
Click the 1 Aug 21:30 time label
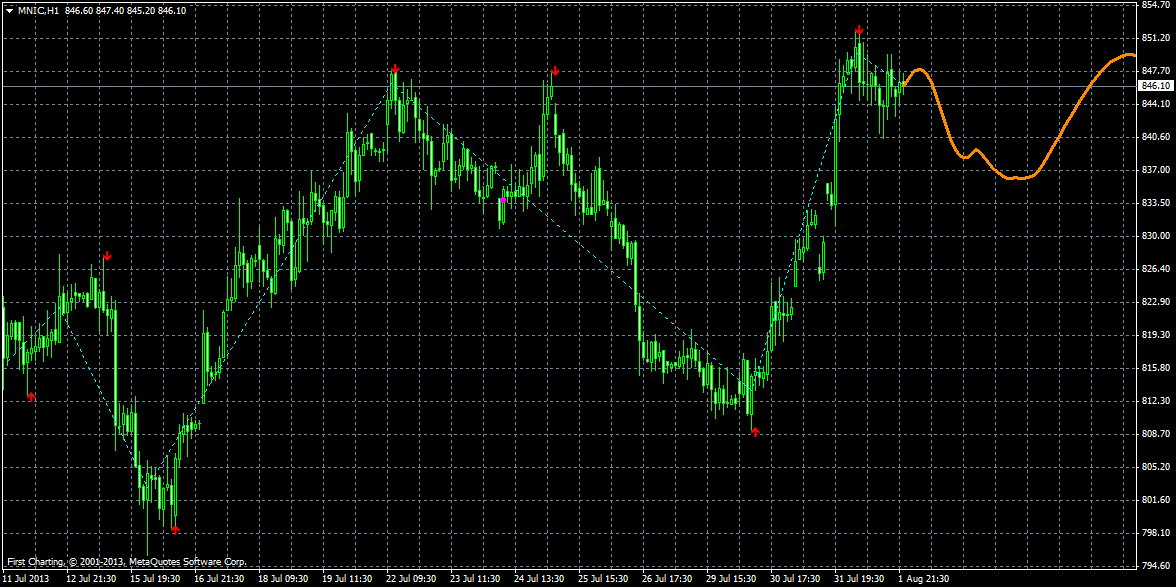tap(924, 579)
